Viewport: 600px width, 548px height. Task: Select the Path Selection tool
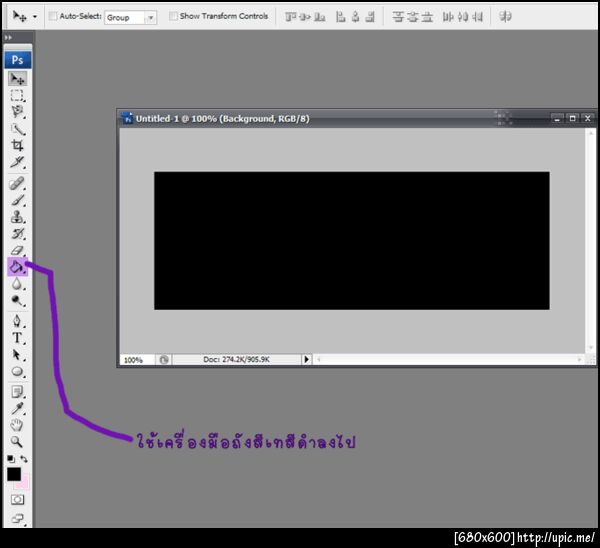coord(17,355)
